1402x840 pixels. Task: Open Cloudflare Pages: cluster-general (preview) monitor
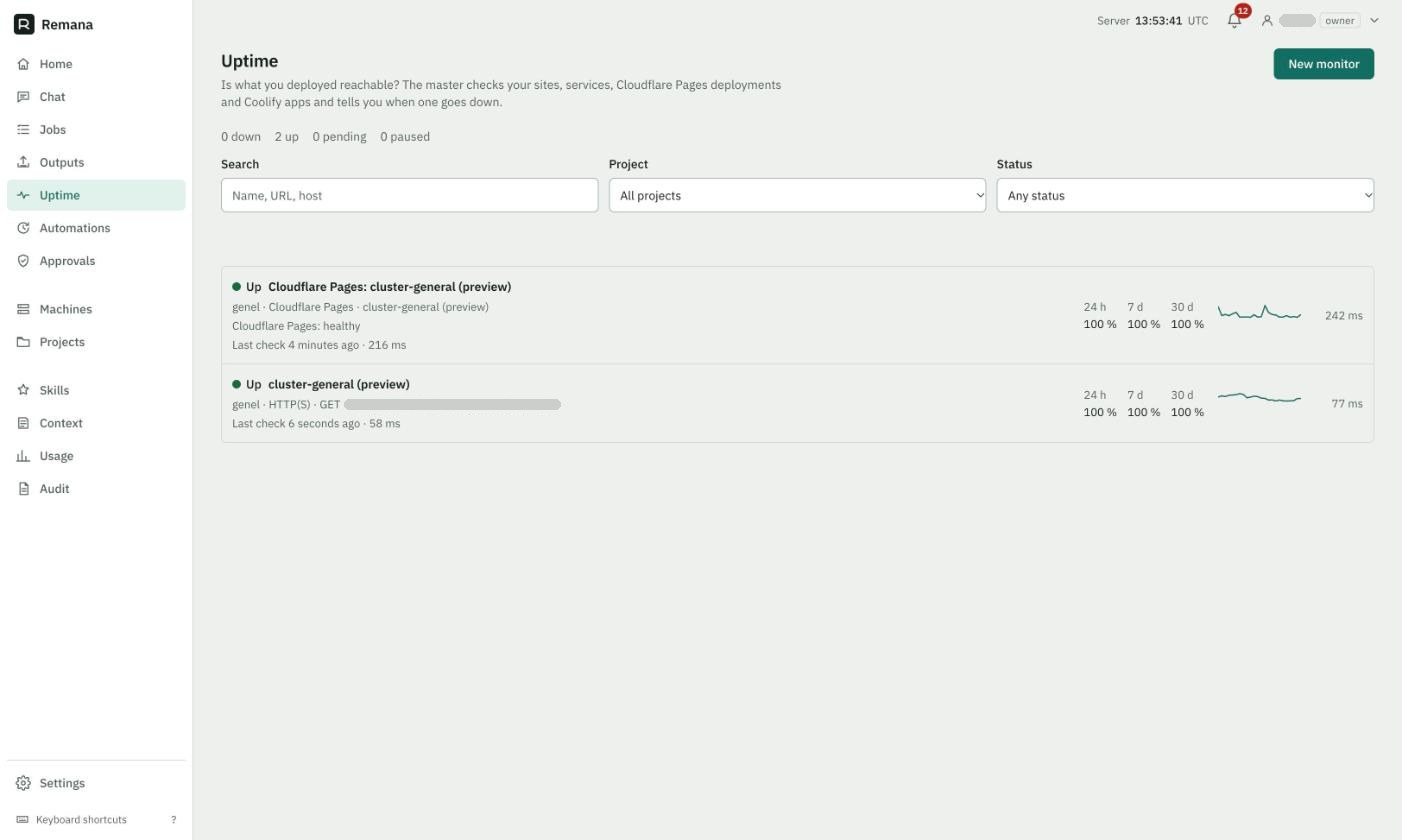(389, 287)
